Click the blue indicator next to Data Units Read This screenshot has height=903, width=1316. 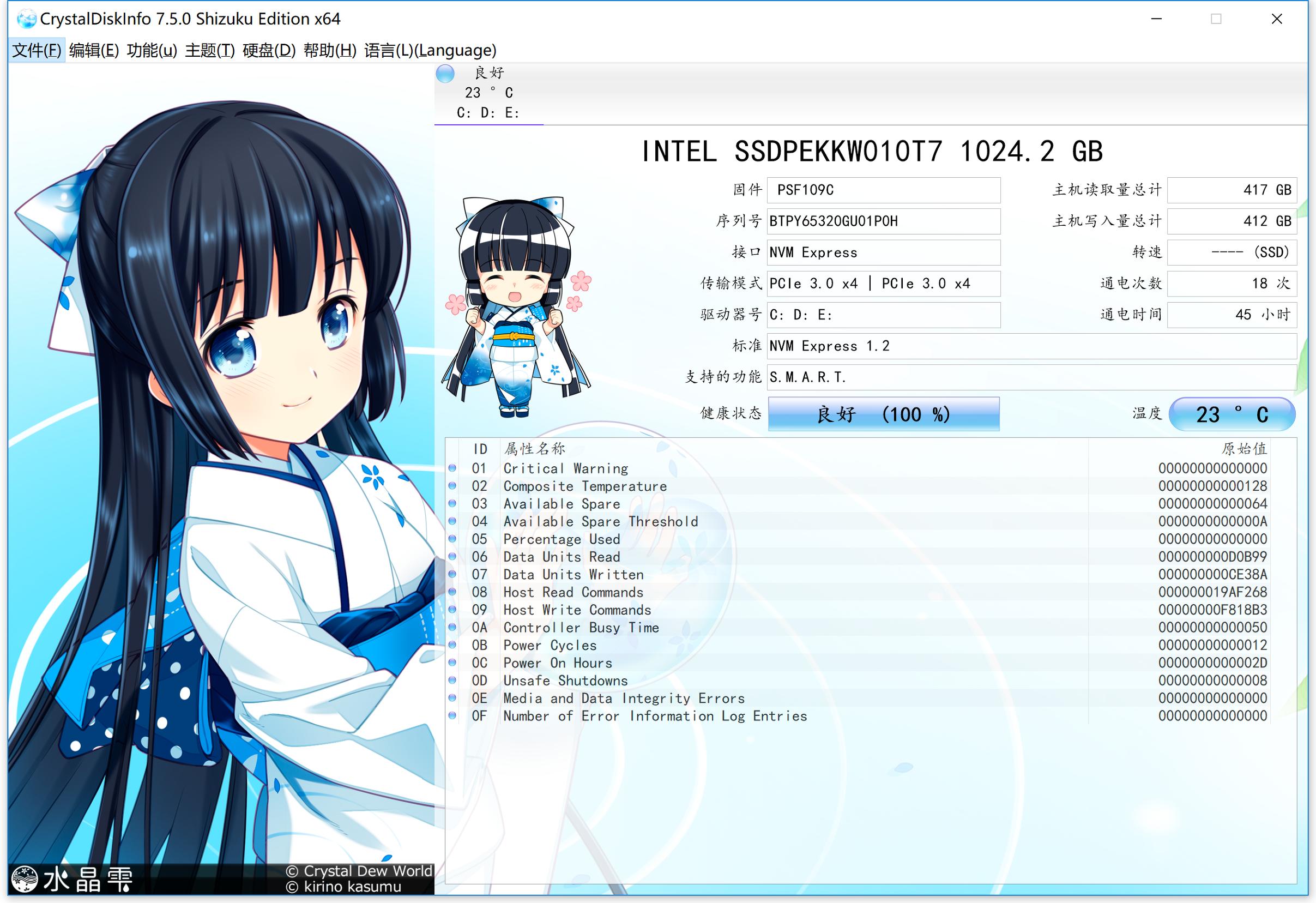tap(453, 557)
